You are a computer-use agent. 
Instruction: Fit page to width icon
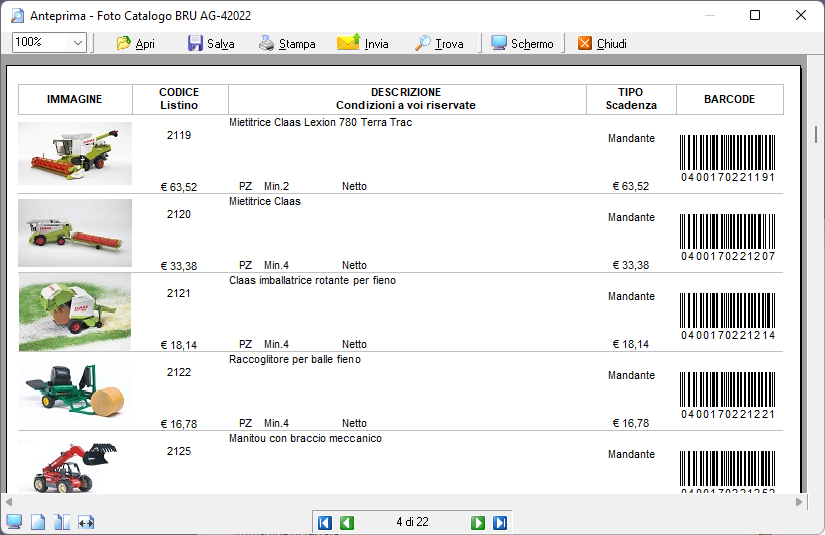[86, 522]
